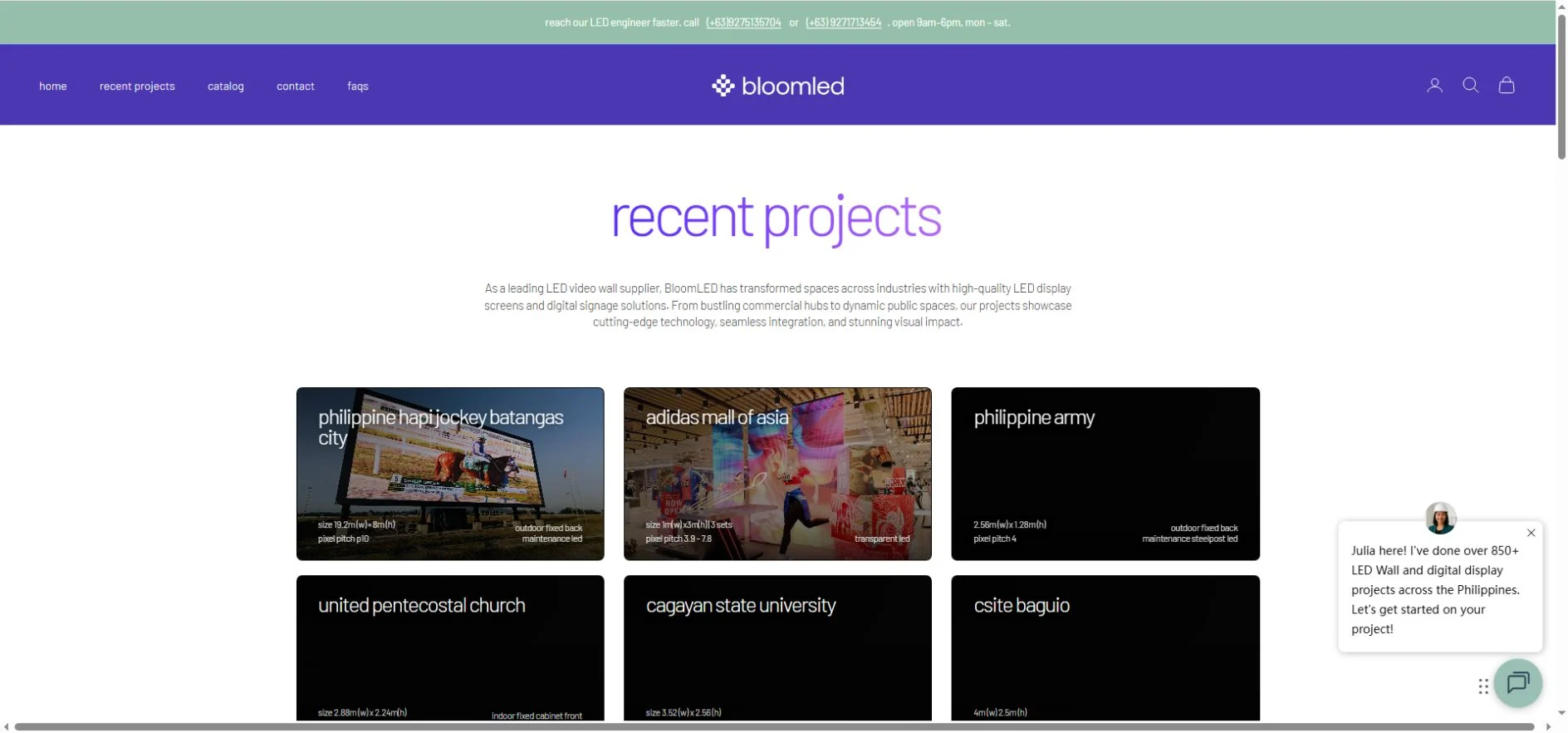Open the contact page link

coord(296,86)
